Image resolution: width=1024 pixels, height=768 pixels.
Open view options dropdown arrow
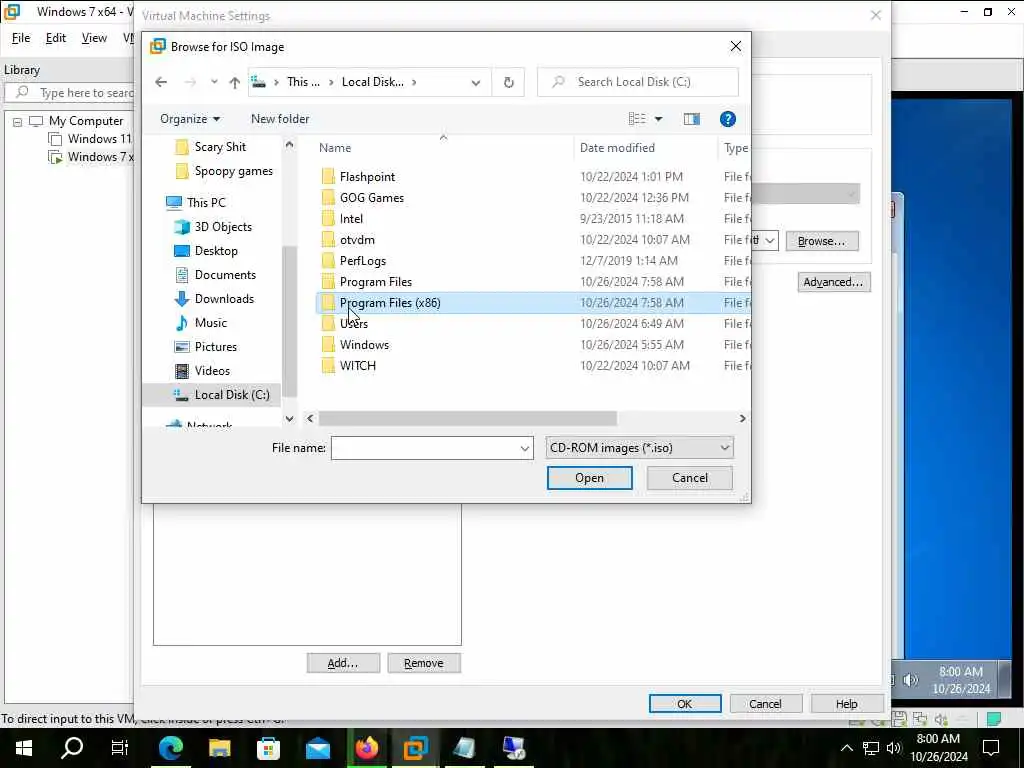pos(658,119)
